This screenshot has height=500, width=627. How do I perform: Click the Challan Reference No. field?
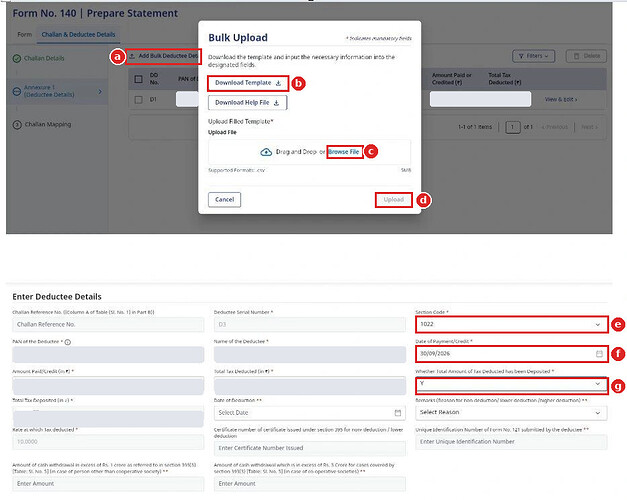(x=108, y=324)
